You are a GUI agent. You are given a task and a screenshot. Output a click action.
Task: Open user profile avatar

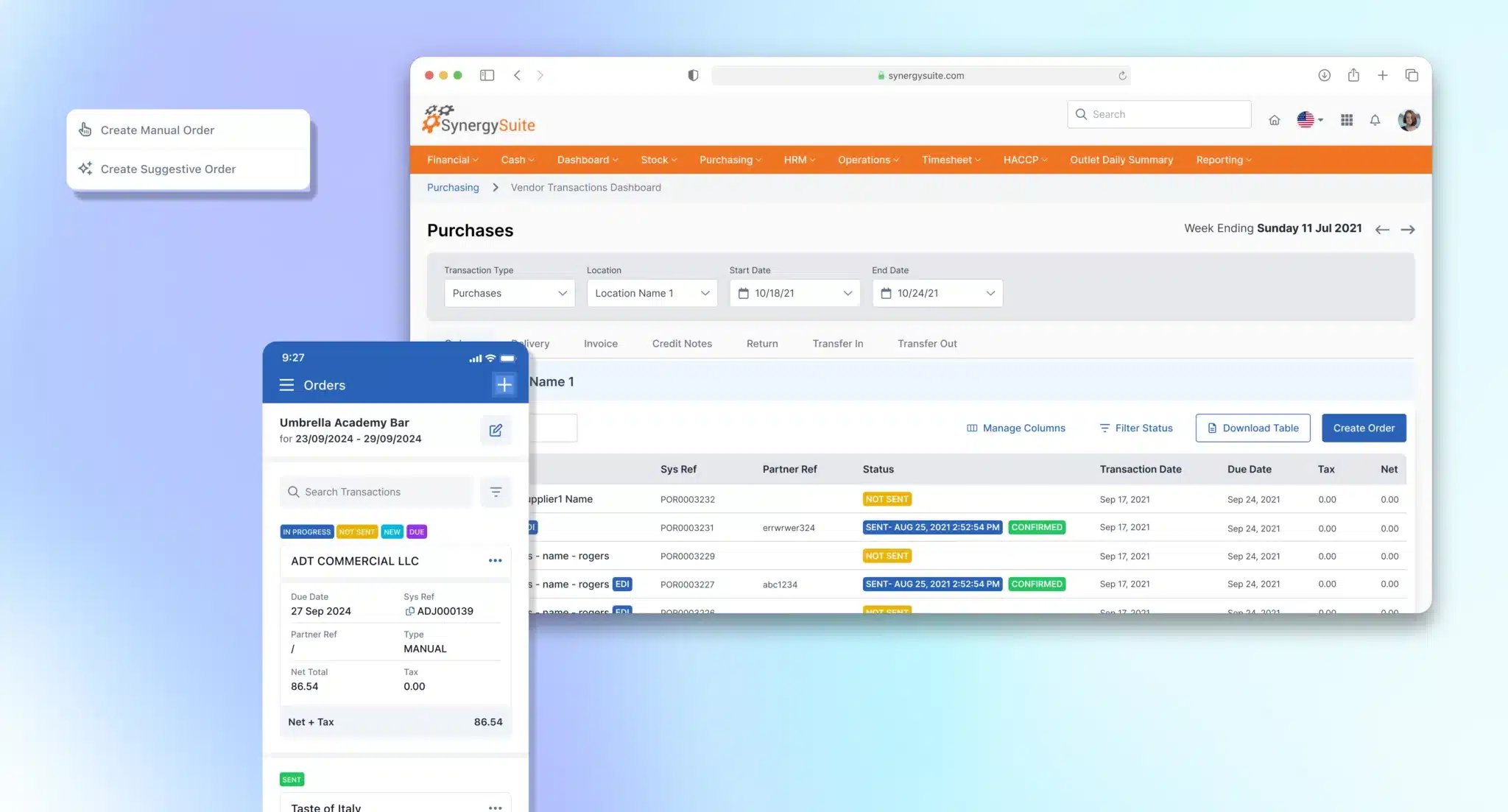click(1409, 120)
